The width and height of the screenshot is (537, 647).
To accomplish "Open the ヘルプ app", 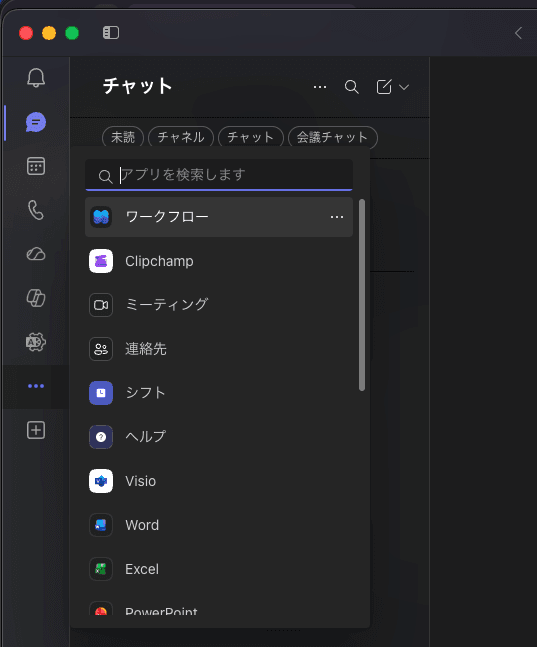I will click(219, 437).
